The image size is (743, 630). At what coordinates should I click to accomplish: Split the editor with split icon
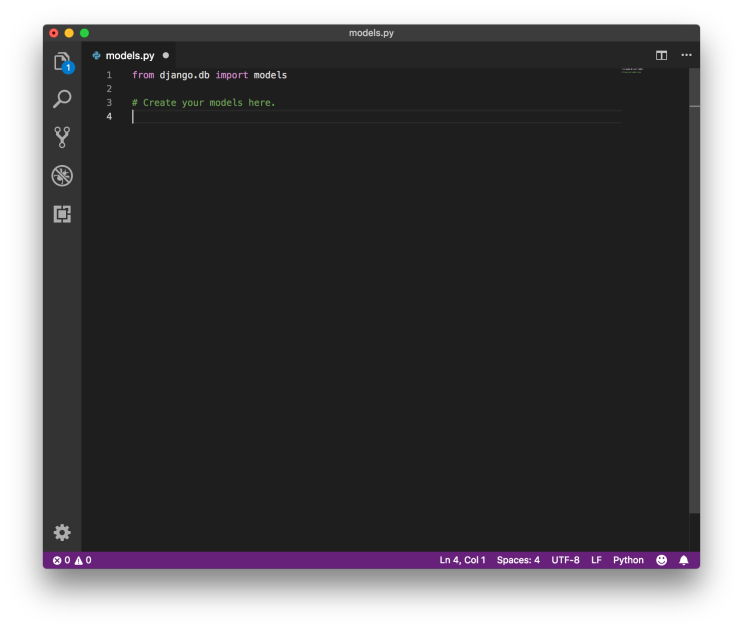[661, 55]
